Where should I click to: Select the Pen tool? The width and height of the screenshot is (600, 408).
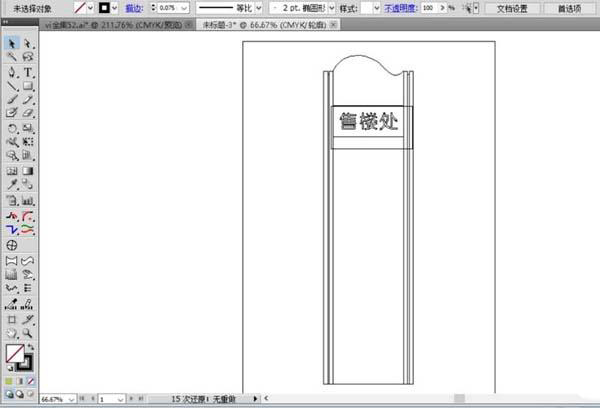click(x=11, y=72)
